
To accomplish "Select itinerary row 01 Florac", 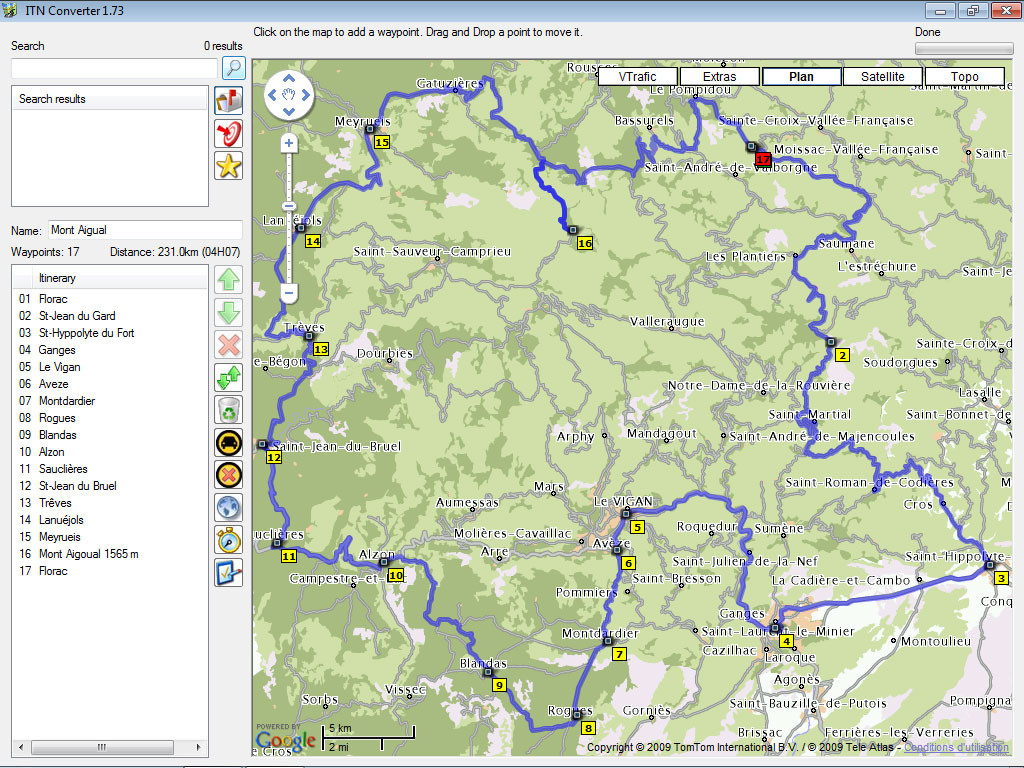I will [x=110, y=299].
